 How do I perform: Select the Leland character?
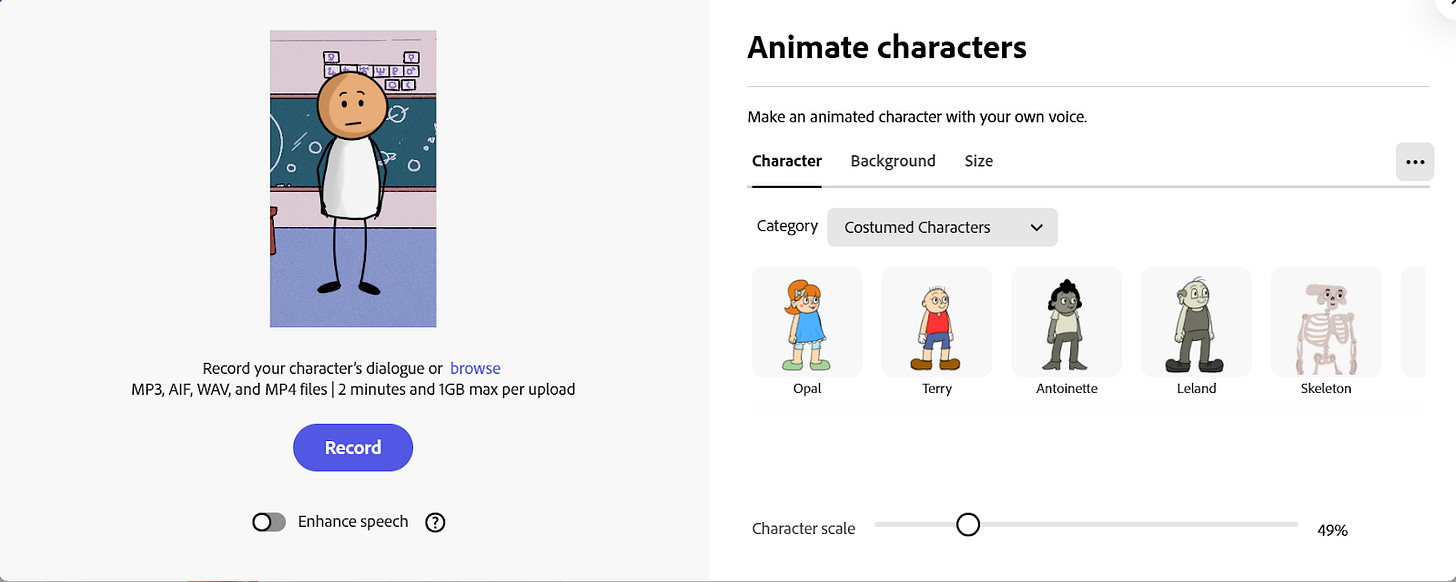[x=1196, y=322]
